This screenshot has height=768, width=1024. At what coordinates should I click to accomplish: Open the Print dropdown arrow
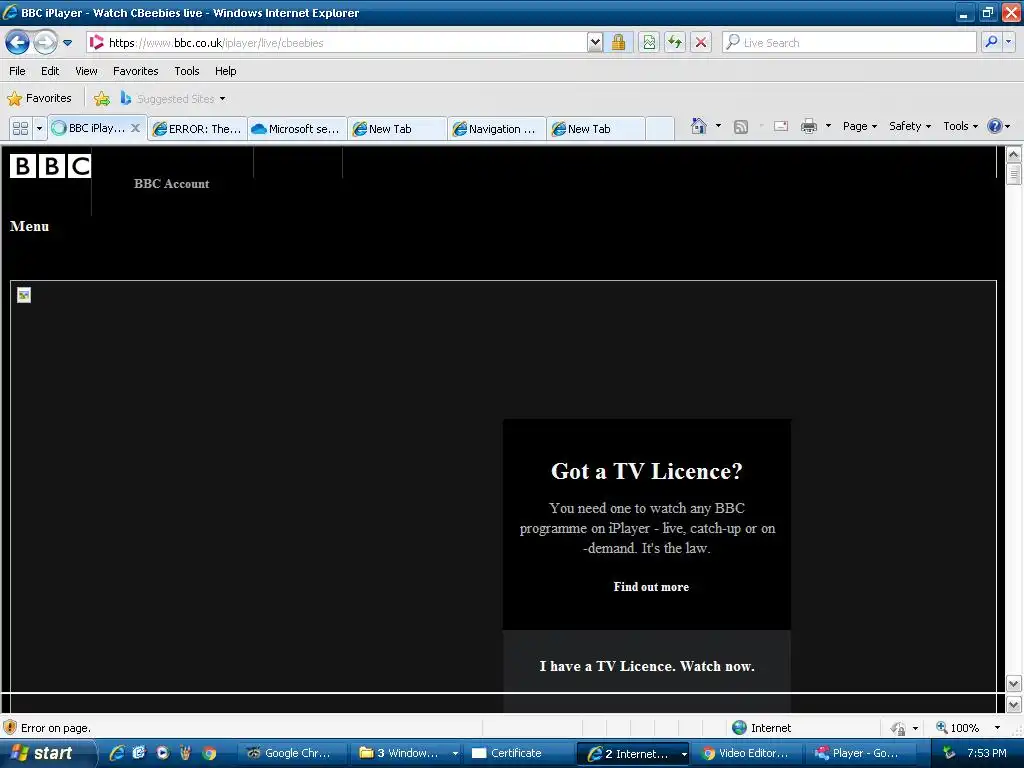(828, 126)
